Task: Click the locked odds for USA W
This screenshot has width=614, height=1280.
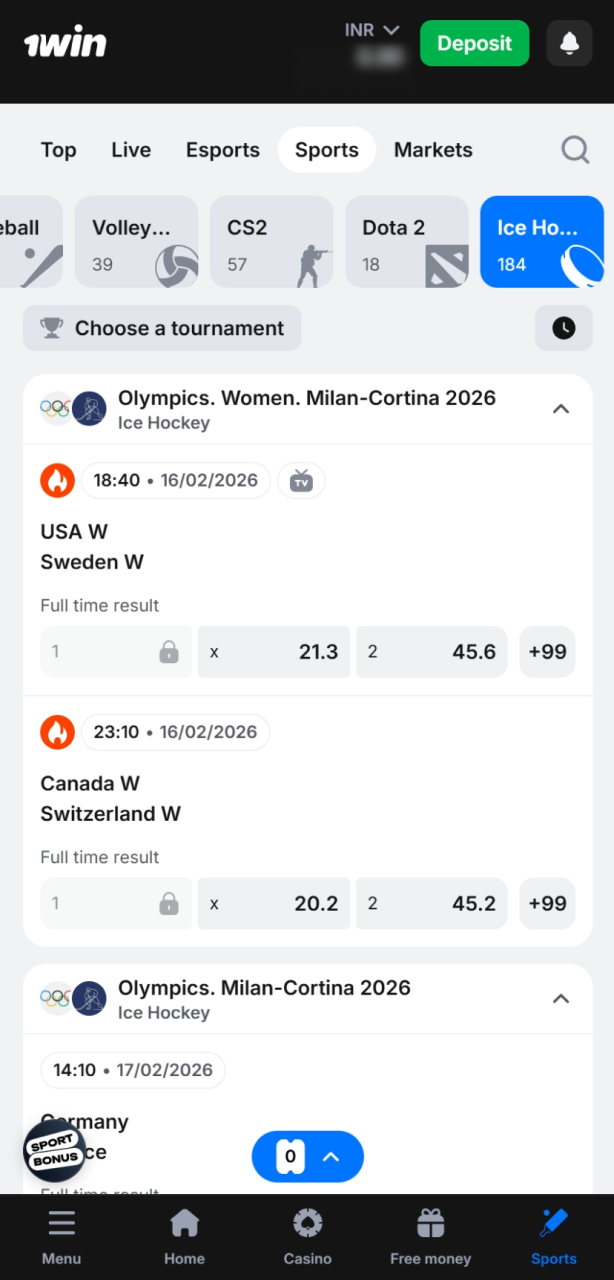Action: [x=115, y=651]
